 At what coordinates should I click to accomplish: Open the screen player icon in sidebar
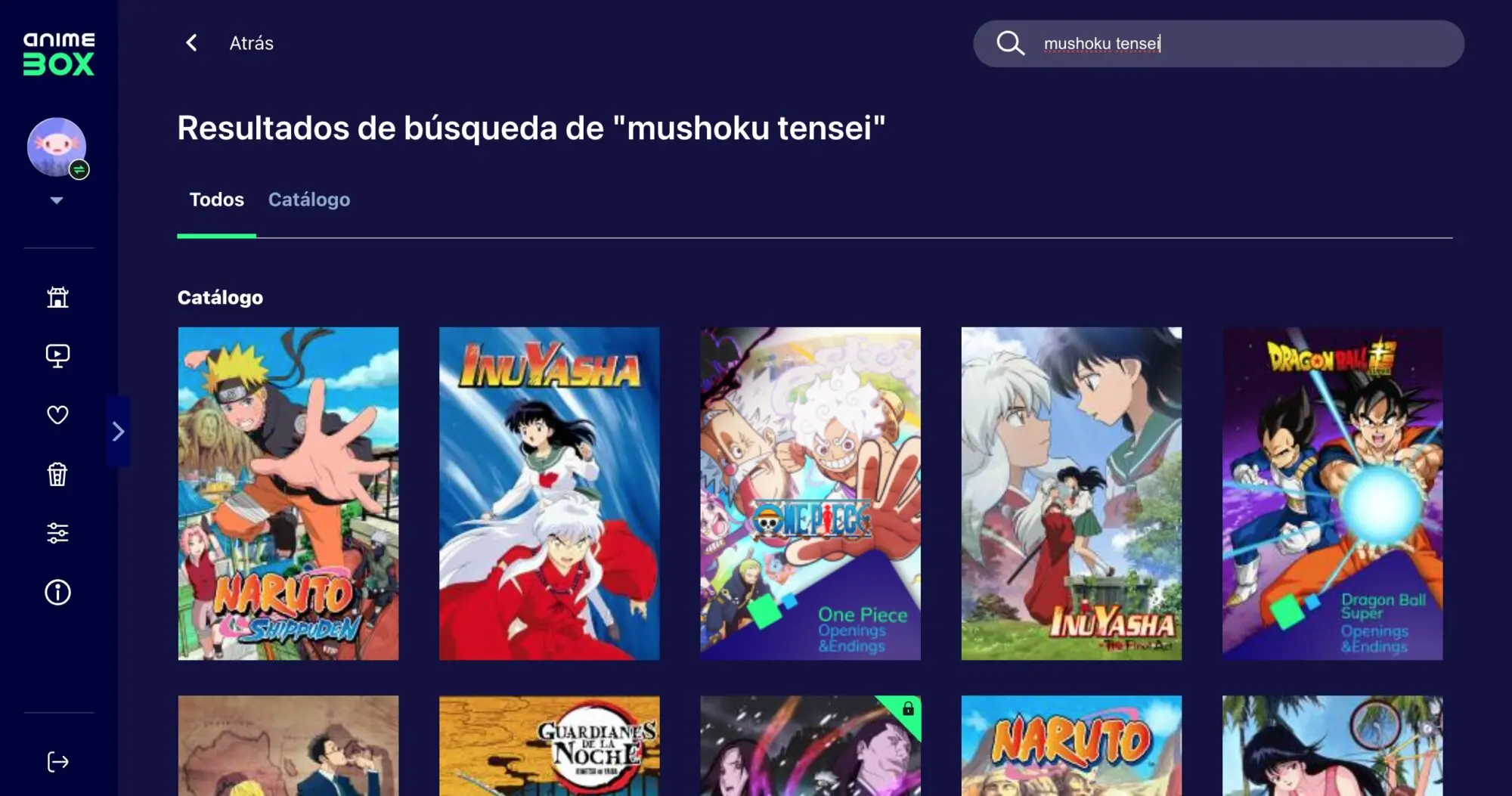click(57, 356)
